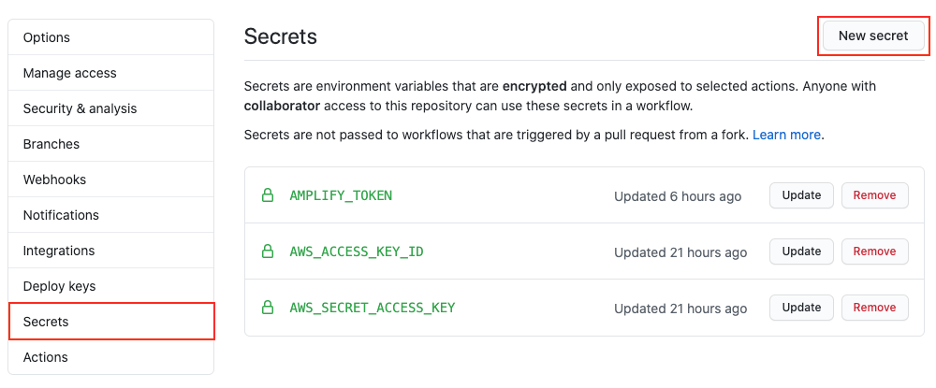Remove the AWS_ACCESS_KEY_ID secret
The image size is (936, 388).
875,251
